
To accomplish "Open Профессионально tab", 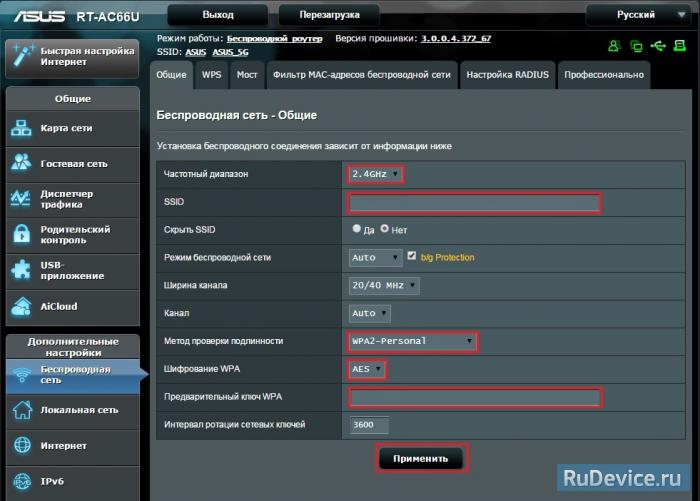I will tap(604, 75).
